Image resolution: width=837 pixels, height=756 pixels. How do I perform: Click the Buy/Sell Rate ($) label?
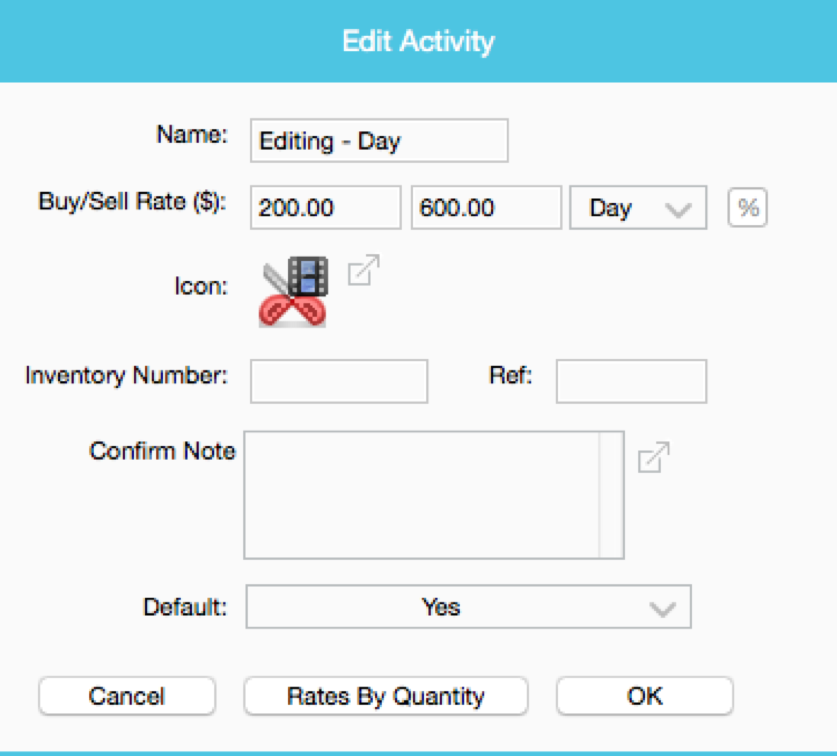tap(133, 202)
